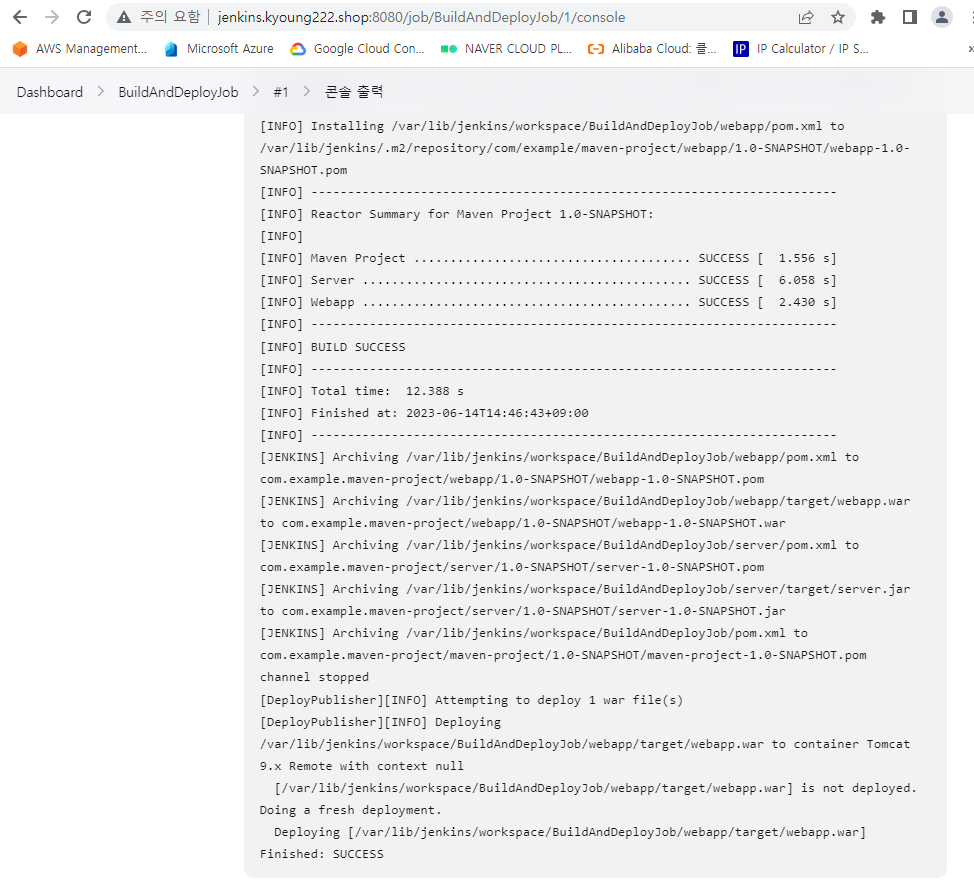This screenshot has width=974, height=891.
Task: Click the 'Finished at: 2023-06-14T14:46:43+09:00' line
Action: pyautogui.click(x=424, y=413)
